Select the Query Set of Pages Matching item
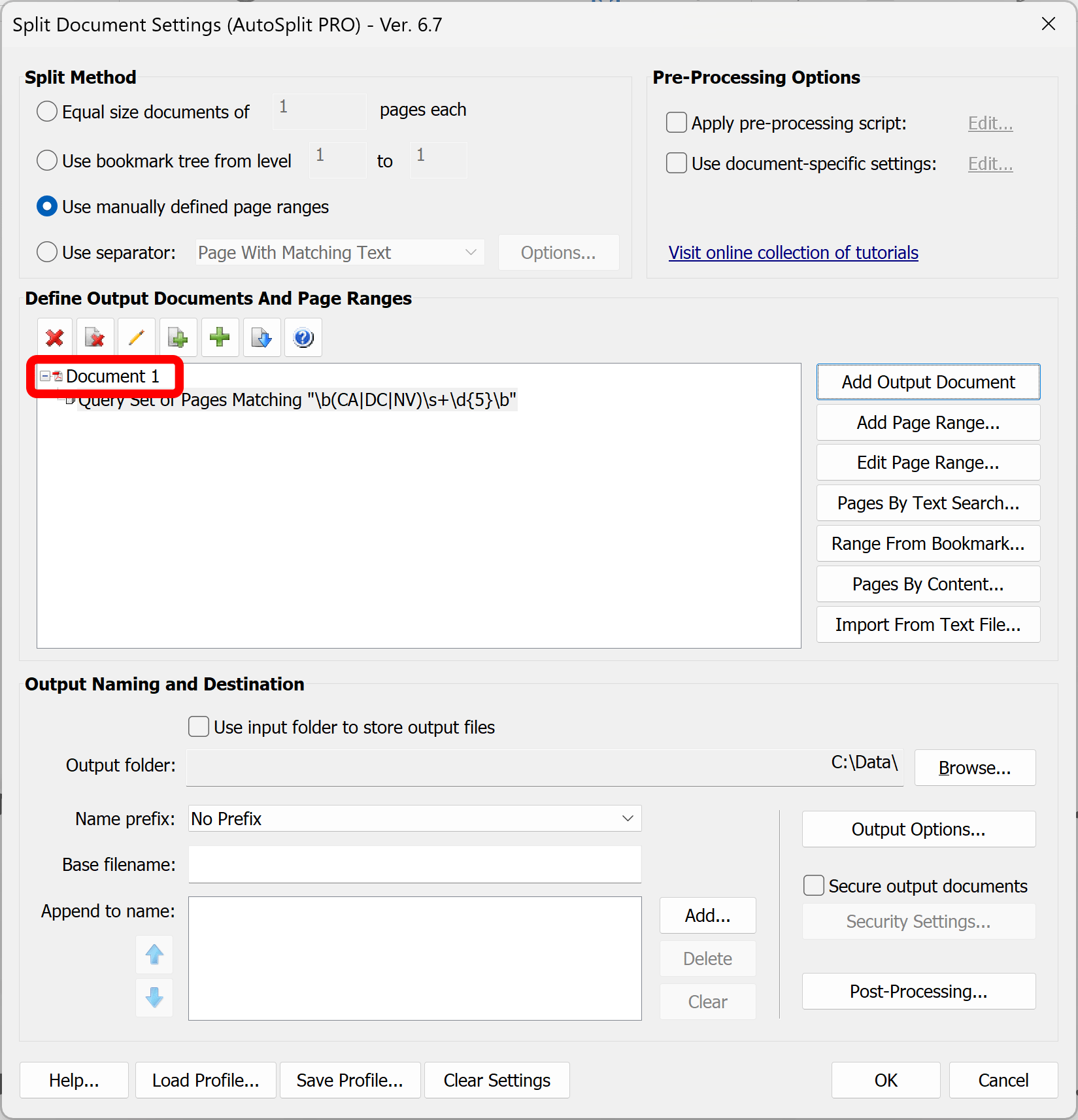Viewport: 1078px width, 1120px height. pyautogui.click(x=297, y=400)
